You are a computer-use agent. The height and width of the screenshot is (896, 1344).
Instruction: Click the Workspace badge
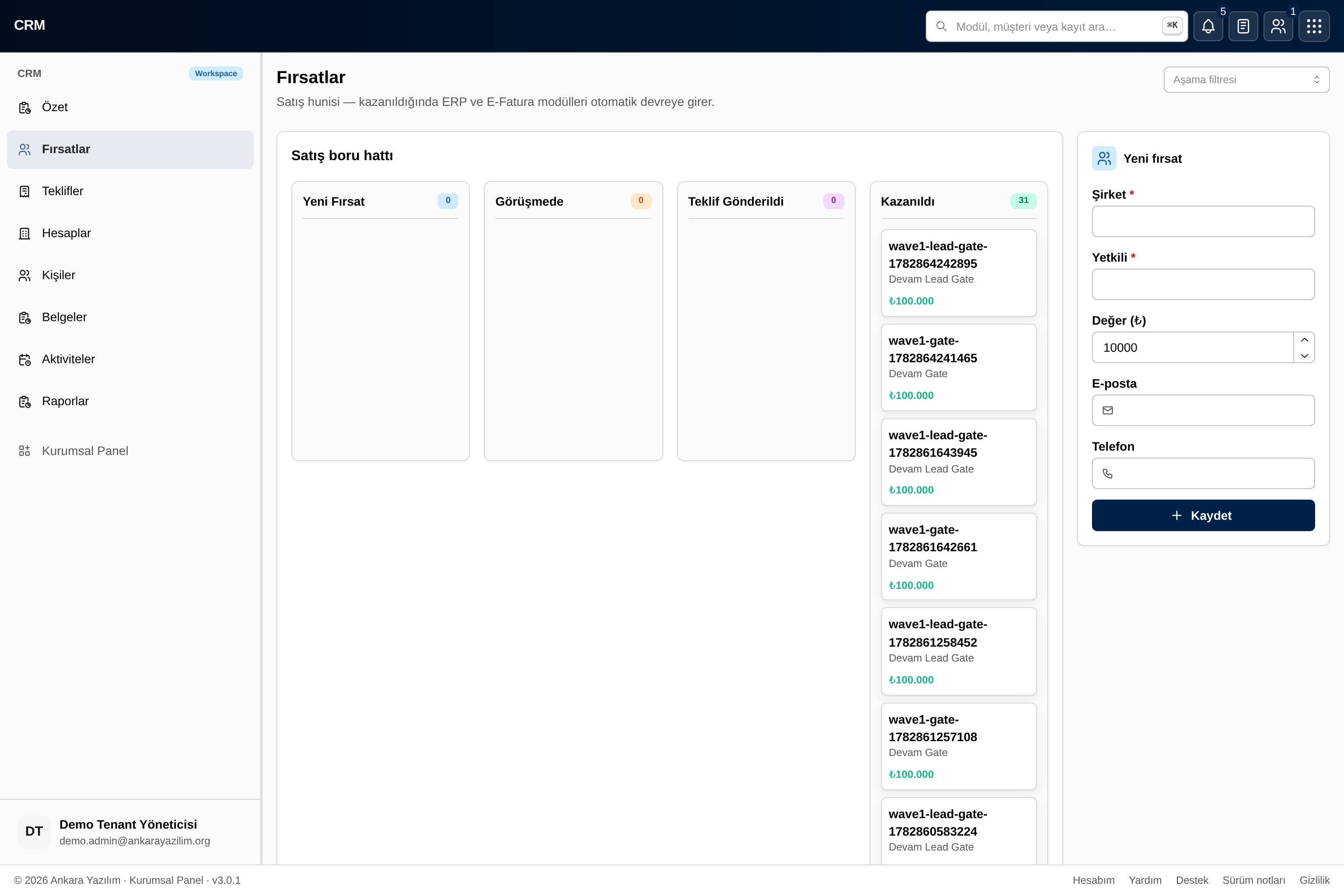click(216, 73)
